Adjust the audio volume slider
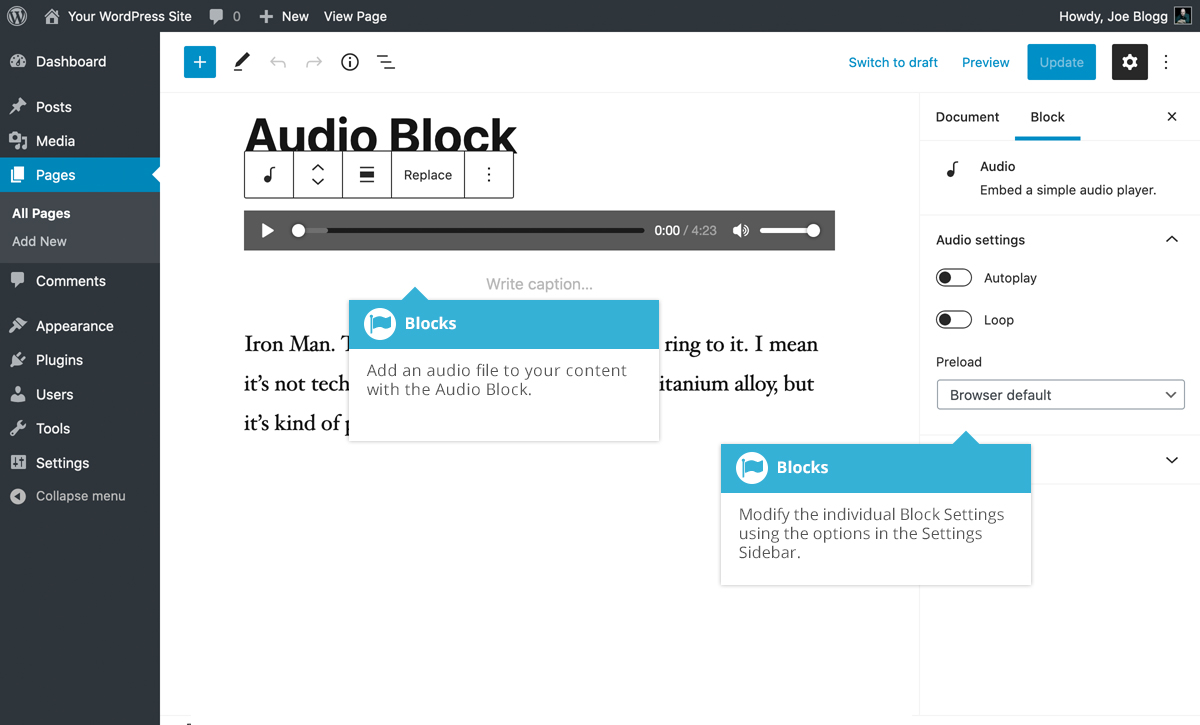This screenshot has height=725, width=1200. click(x=790, y=230)
